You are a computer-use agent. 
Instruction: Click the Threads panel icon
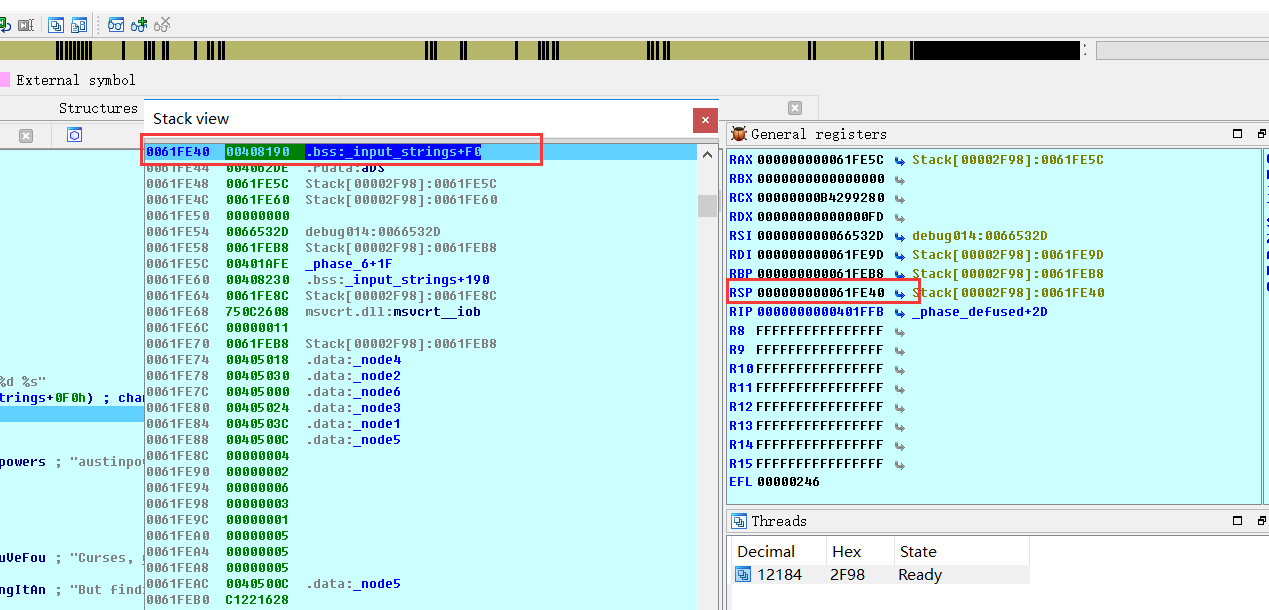pos(739,521)
